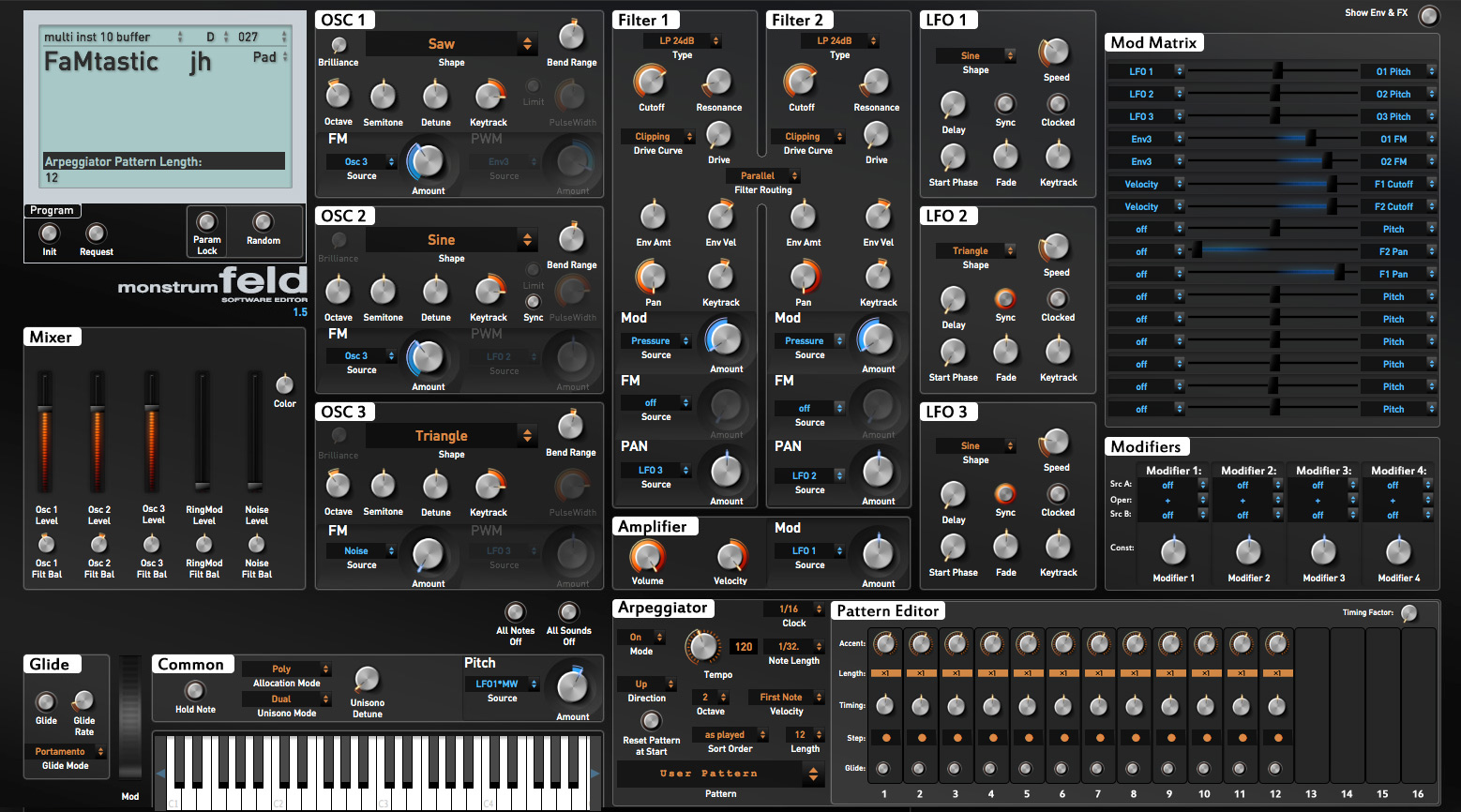Click the Filter 1 Env Amt knob
The height and width of the screenshot is (812, 1461).
[x=654, y=216]
